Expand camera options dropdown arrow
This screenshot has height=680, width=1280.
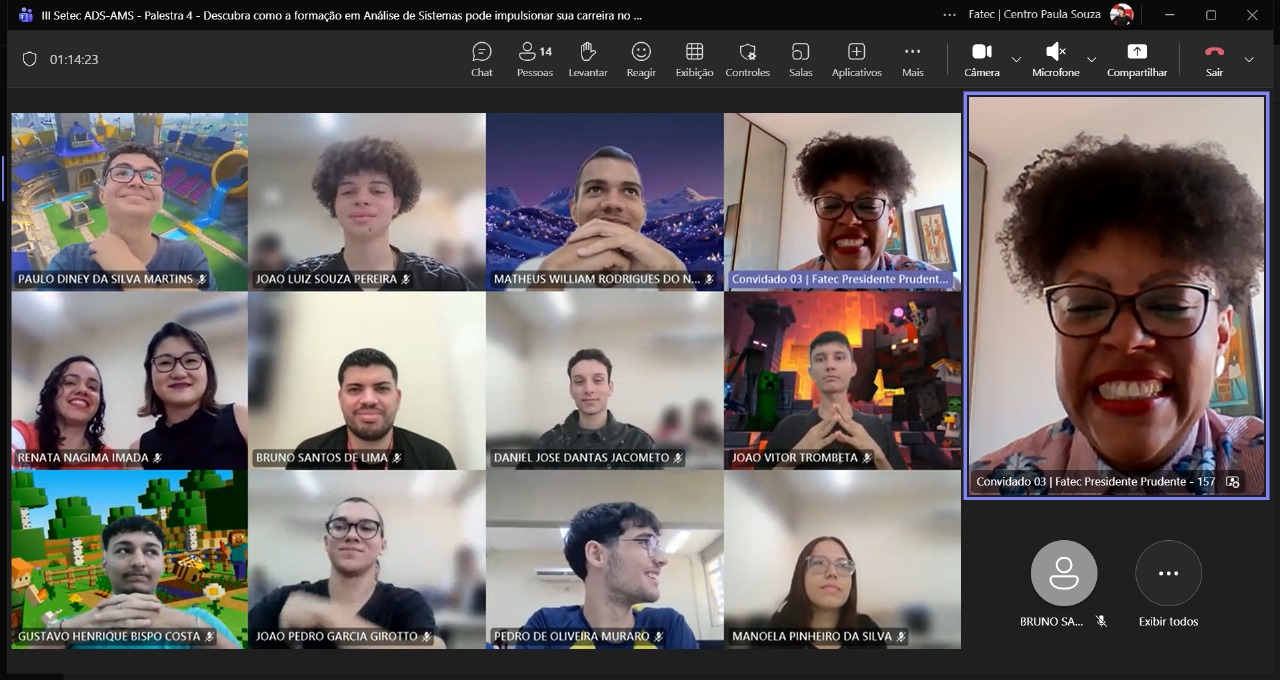point(1016,60)
